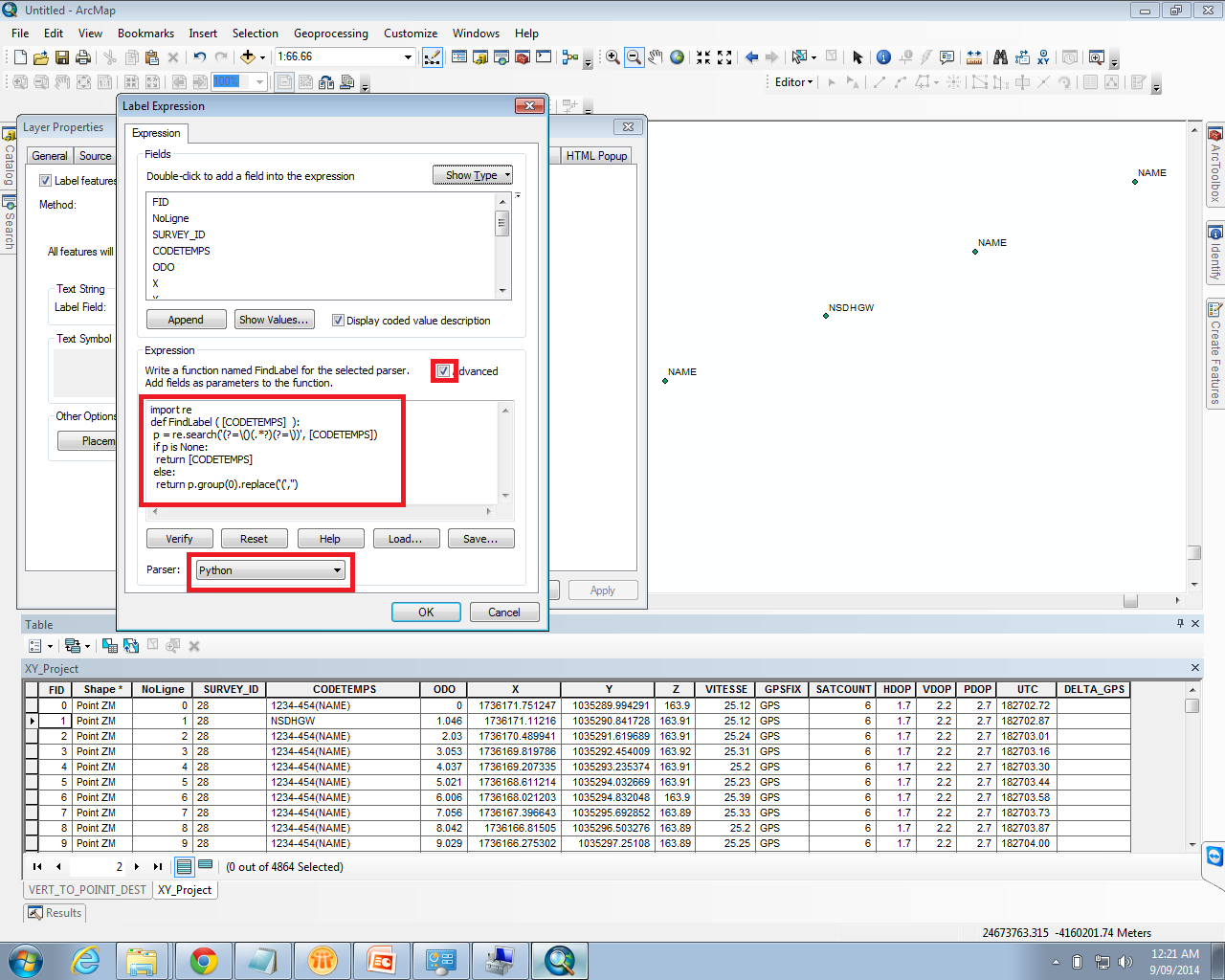Open ModelBuilder window icon
The image size is (1225, 980).
[x=570, y=57]
